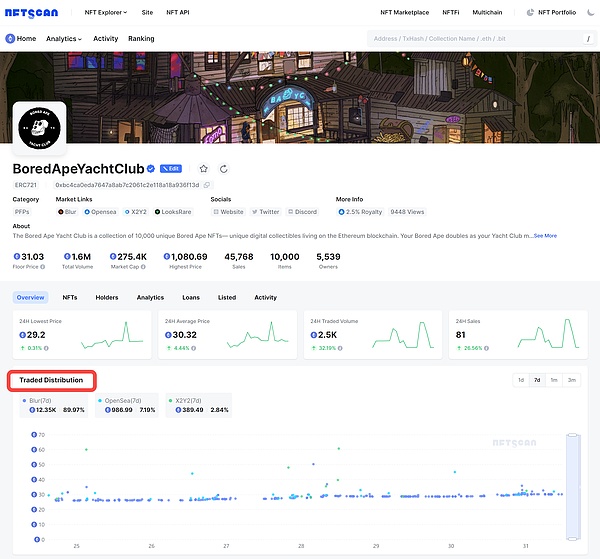Image resolution: width=600 pixels, height=559 pixels.
Task: Open the user profile icon in the header
Action: [x=529, y=12]
